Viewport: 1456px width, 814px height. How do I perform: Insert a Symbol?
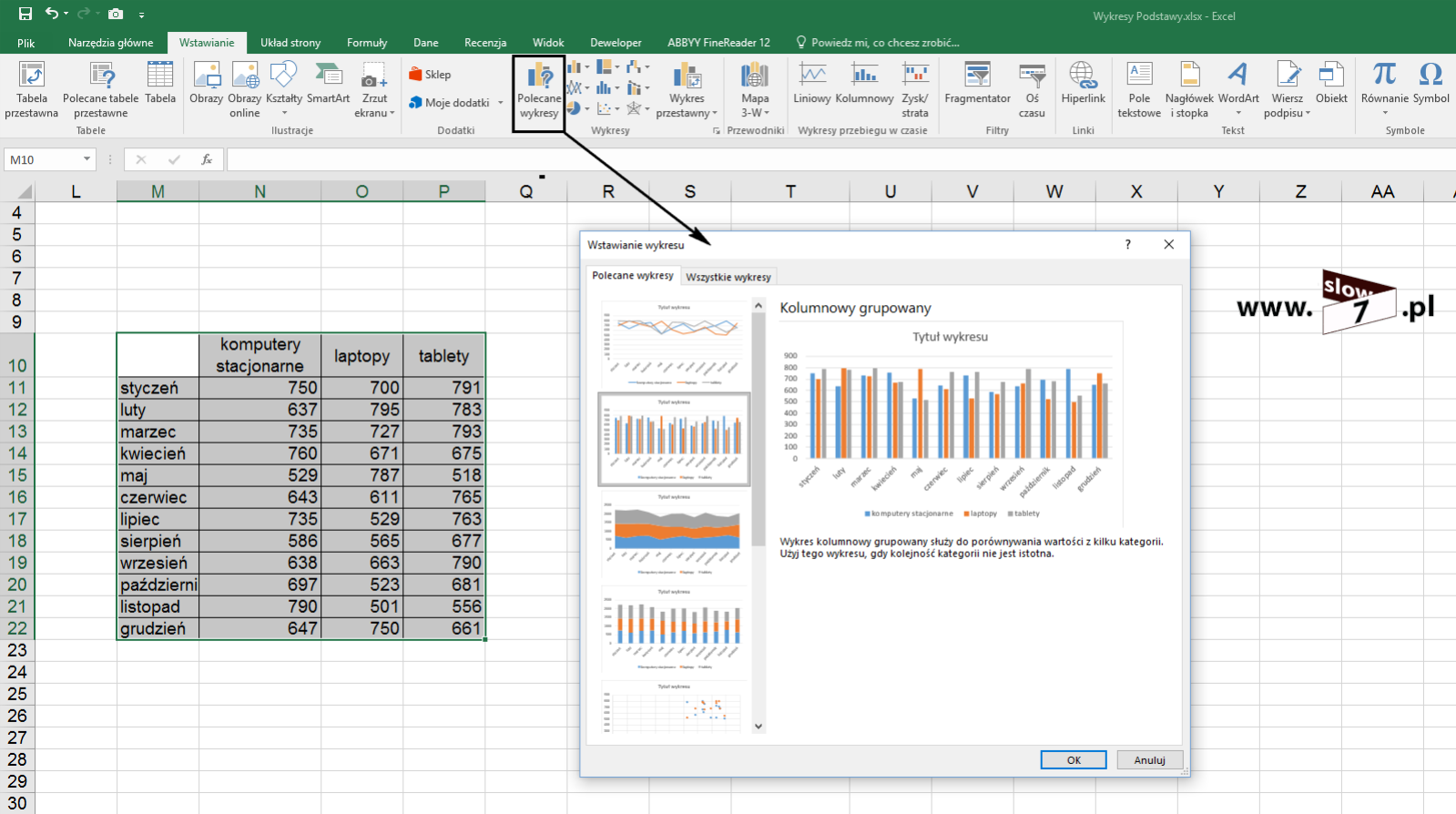coord(1431,83)
